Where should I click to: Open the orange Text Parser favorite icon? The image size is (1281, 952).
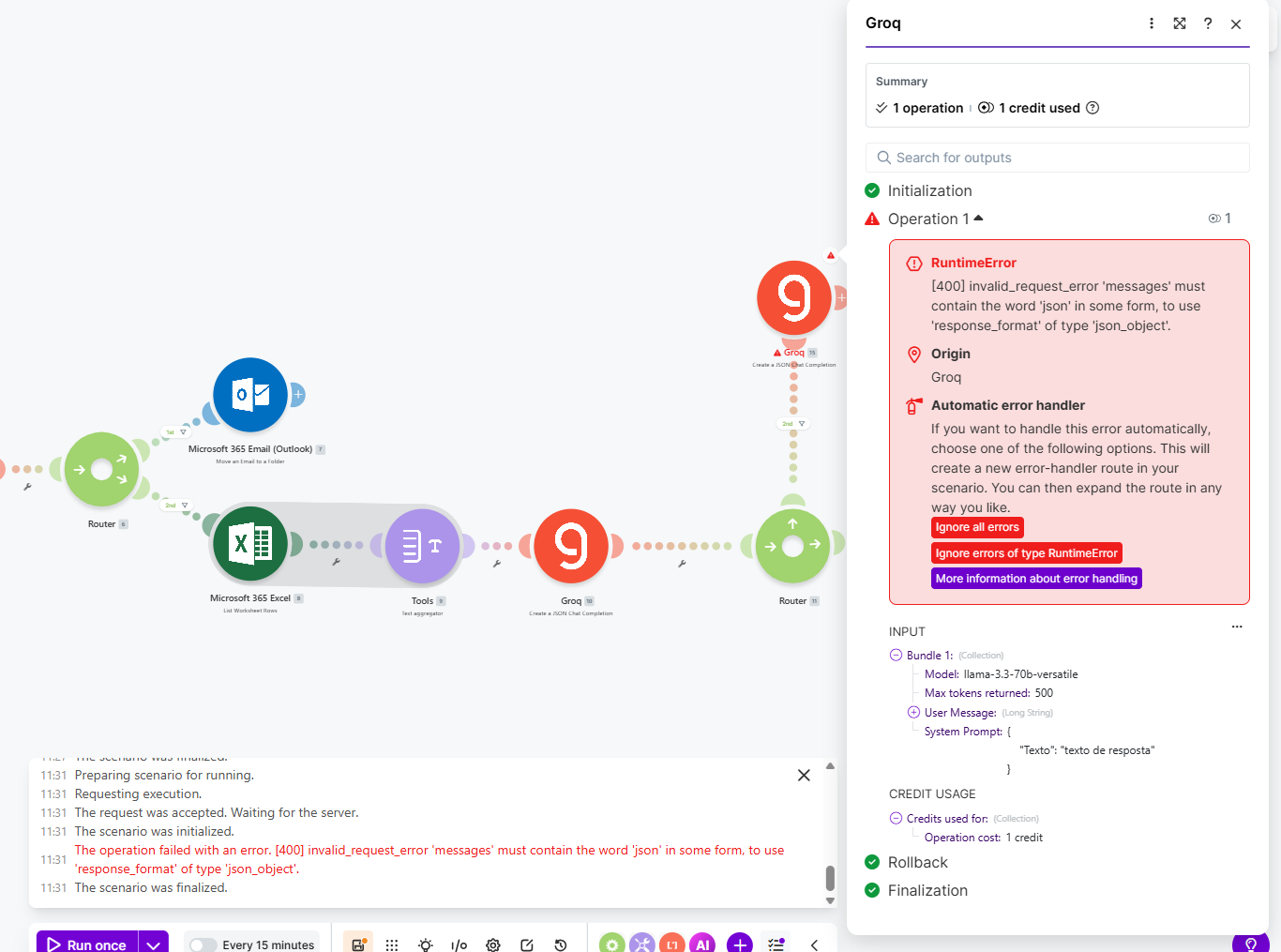(672, 944)
